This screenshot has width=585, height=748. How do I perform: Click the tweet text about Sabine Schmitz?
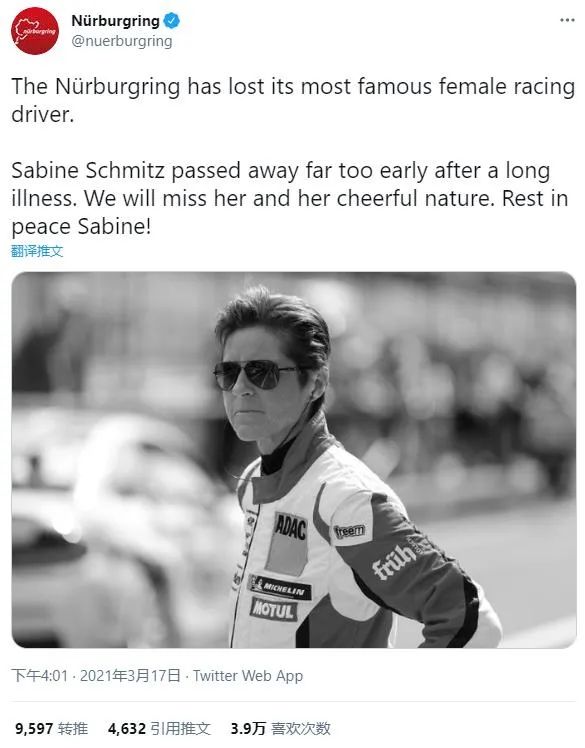290,198
